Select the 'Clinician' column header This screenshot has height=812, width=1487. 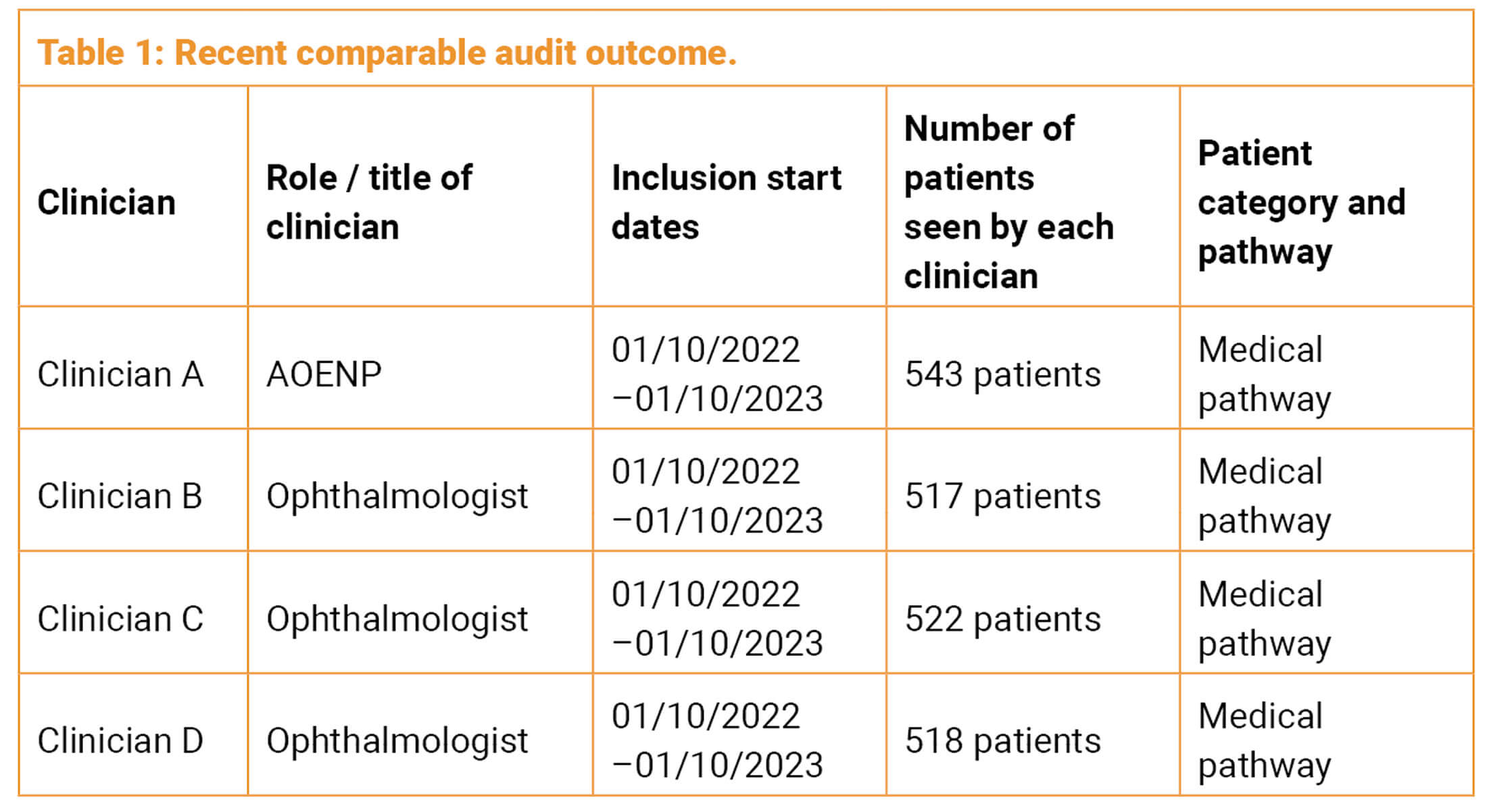(106, 202)
